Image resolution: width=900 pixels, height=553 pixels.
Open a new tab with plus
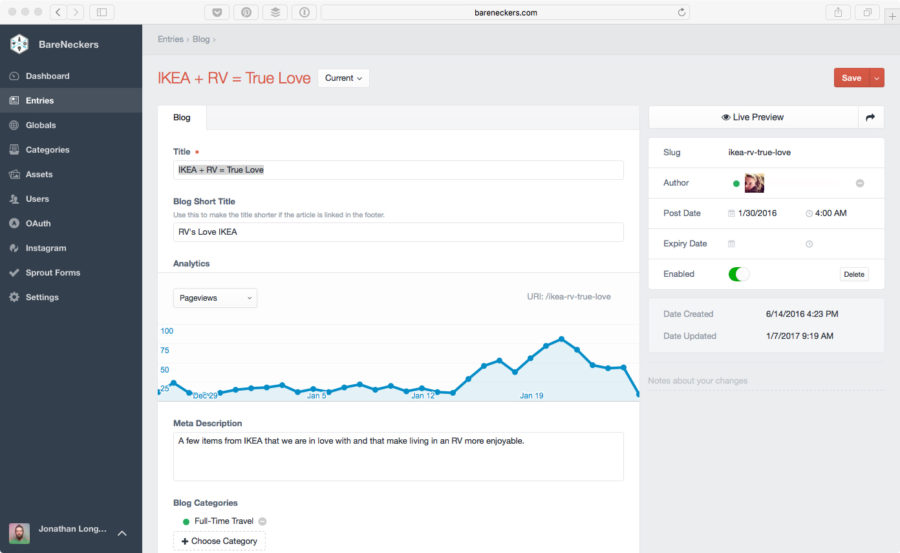coord(892,16)
